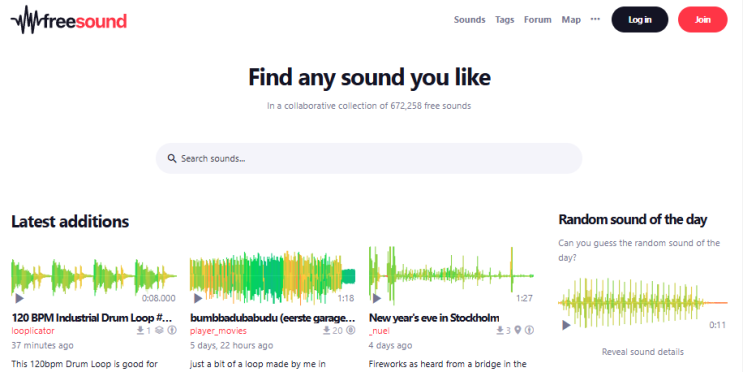Click download icon of bumbbadubabudu sound
The width and height of the screenshot is (743, 372).
[326, 330]
